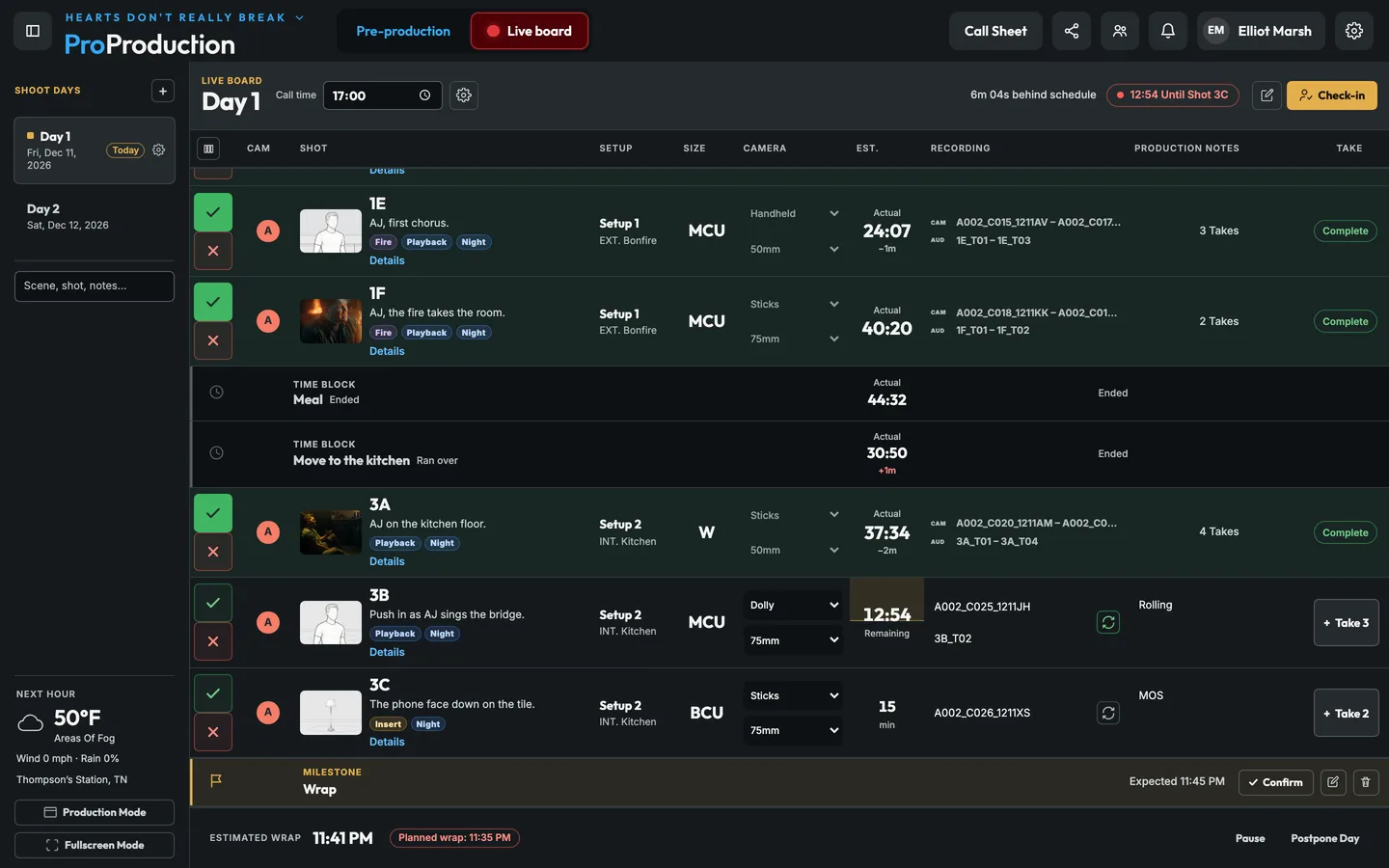Image resolution: width=1389 pixels, height=868 pixels.
Task: Click camera A badge for shot 3A
Action: point(268,532)
